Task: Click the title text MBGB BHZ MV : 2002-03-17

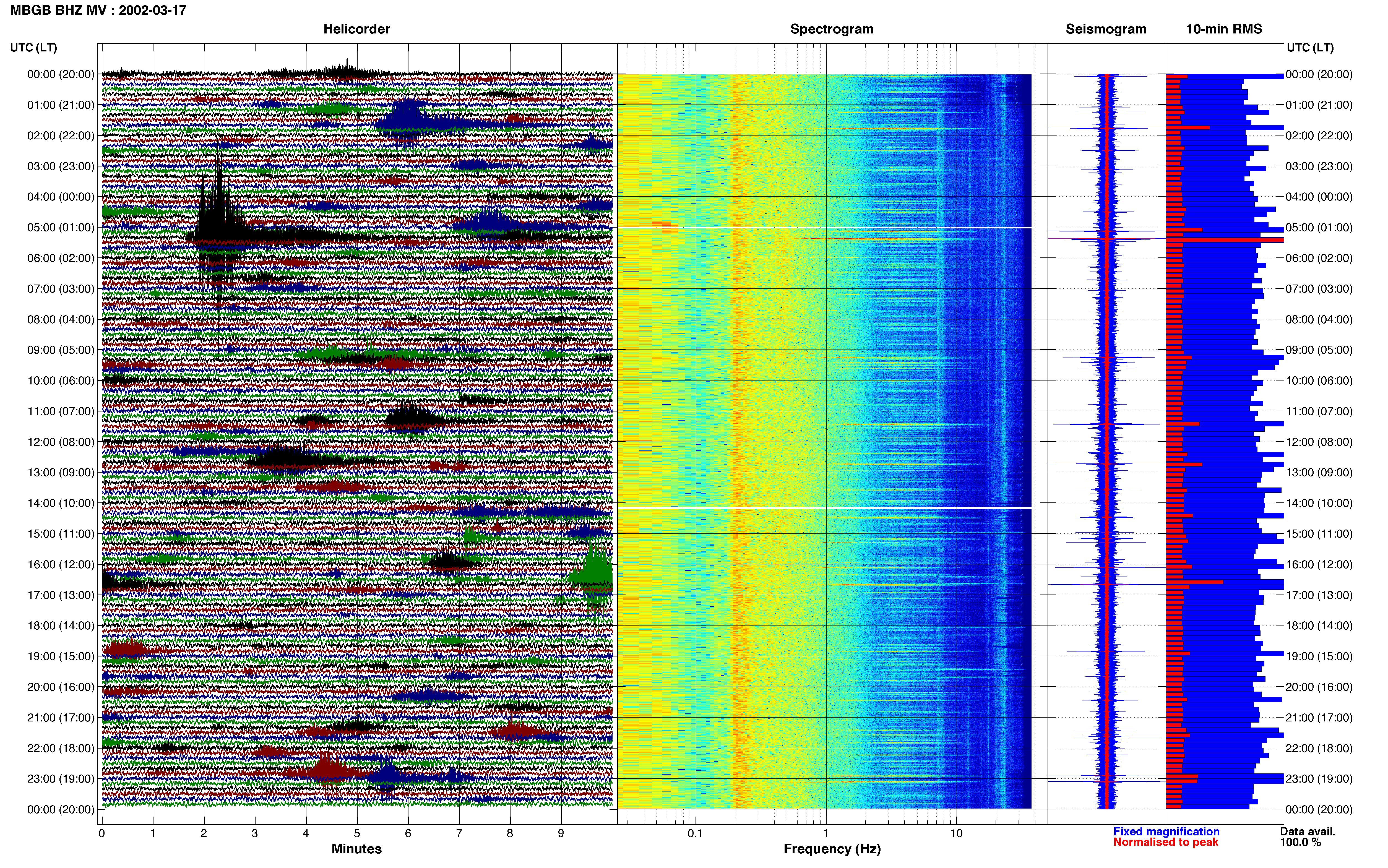Action: coord(98,10)
